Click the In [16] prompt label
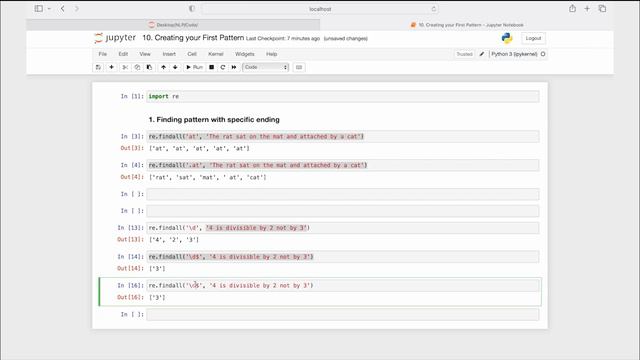 click(130, 286)
